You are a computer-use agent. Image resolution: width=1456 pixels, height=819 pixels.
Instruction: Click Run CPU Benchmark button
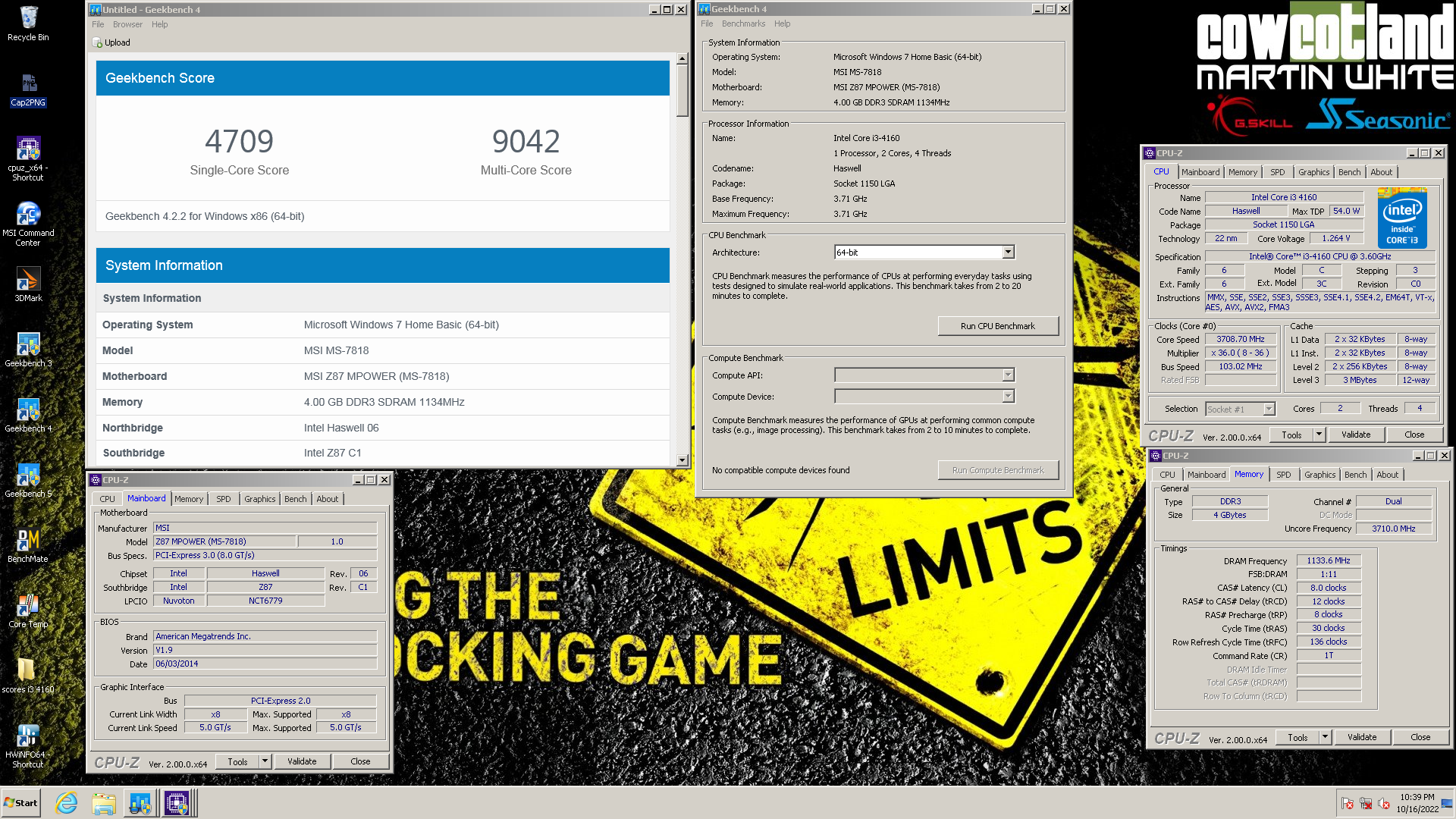coord(998,326)
